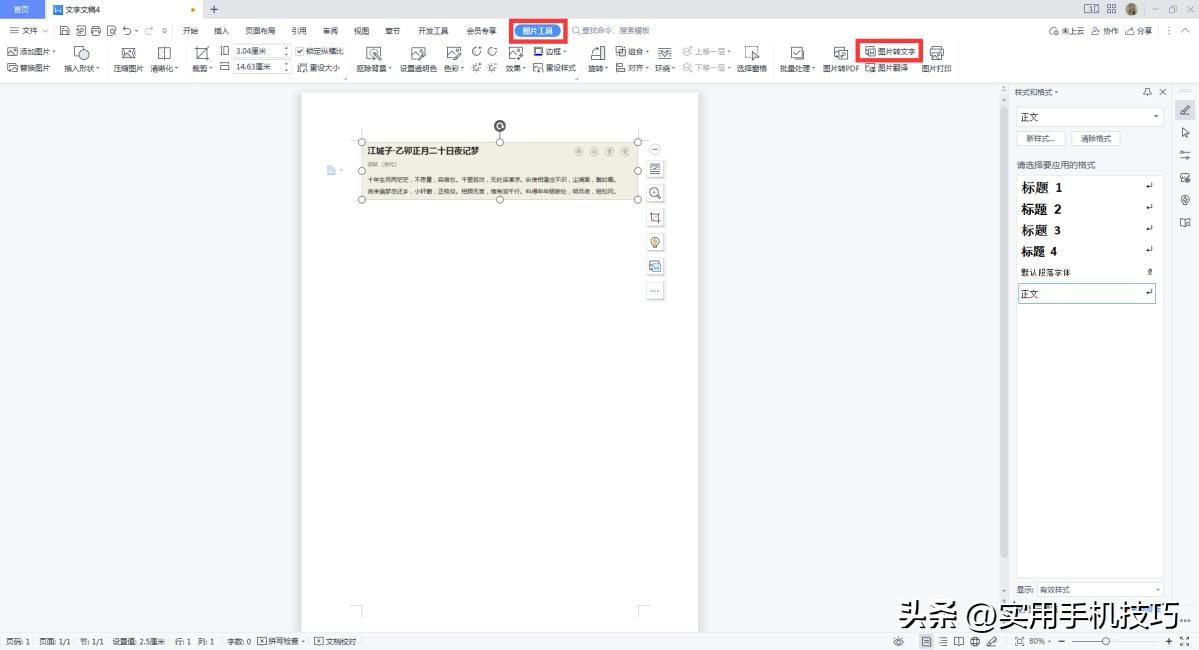The image size is (1199, 650).
Task: Click the magnifier icon beside the image
Action: pyautogui.click(x=655, y=193)
